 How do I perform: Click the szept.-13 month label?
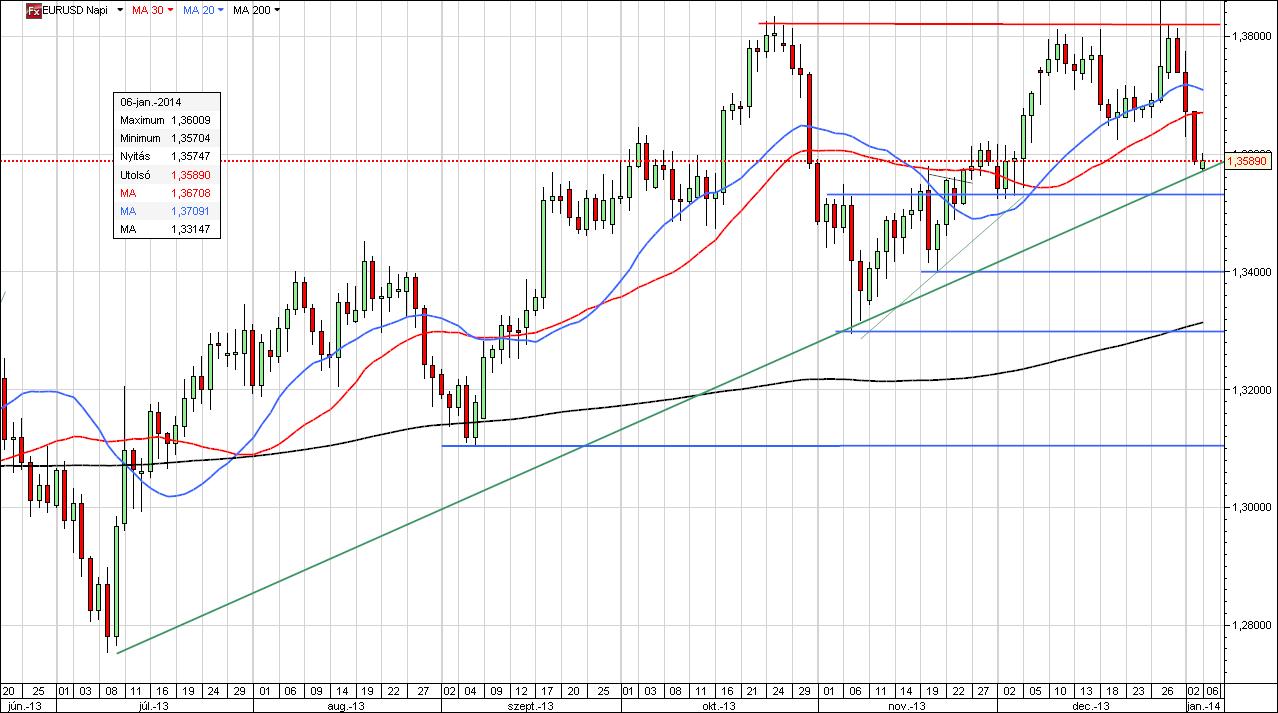coord(529,705)
